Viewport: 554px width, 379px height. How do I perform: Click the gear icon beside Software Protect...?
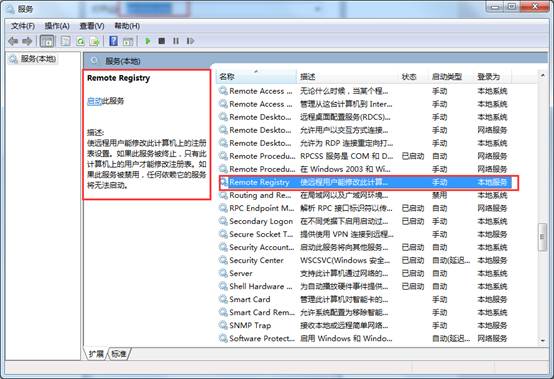tap(223, 338)
